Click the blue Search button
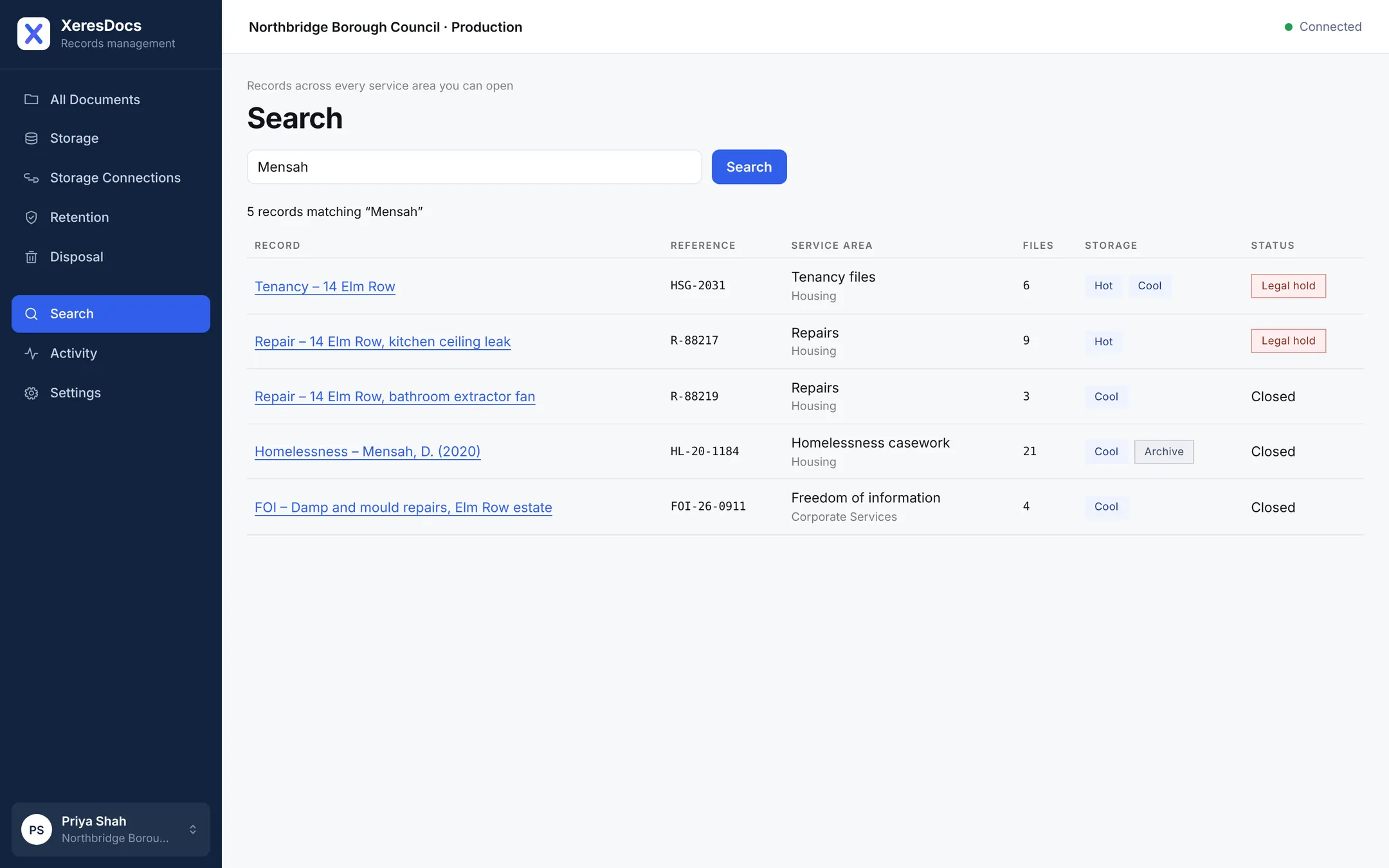The image size is (1389, 868). pyautogui.click(x=749, y=167)
